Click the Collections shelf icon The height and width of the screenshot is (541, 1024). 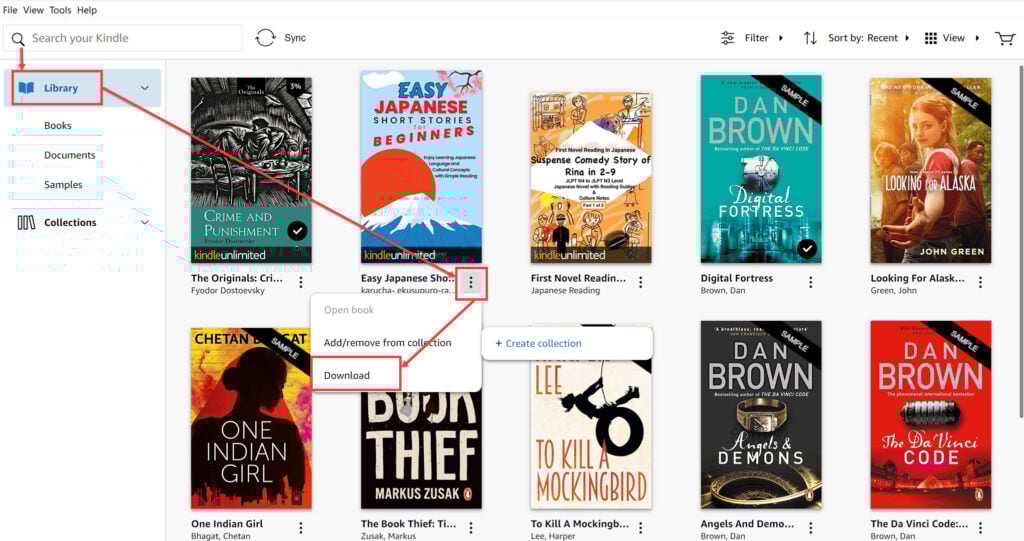[x=26, y=222]
